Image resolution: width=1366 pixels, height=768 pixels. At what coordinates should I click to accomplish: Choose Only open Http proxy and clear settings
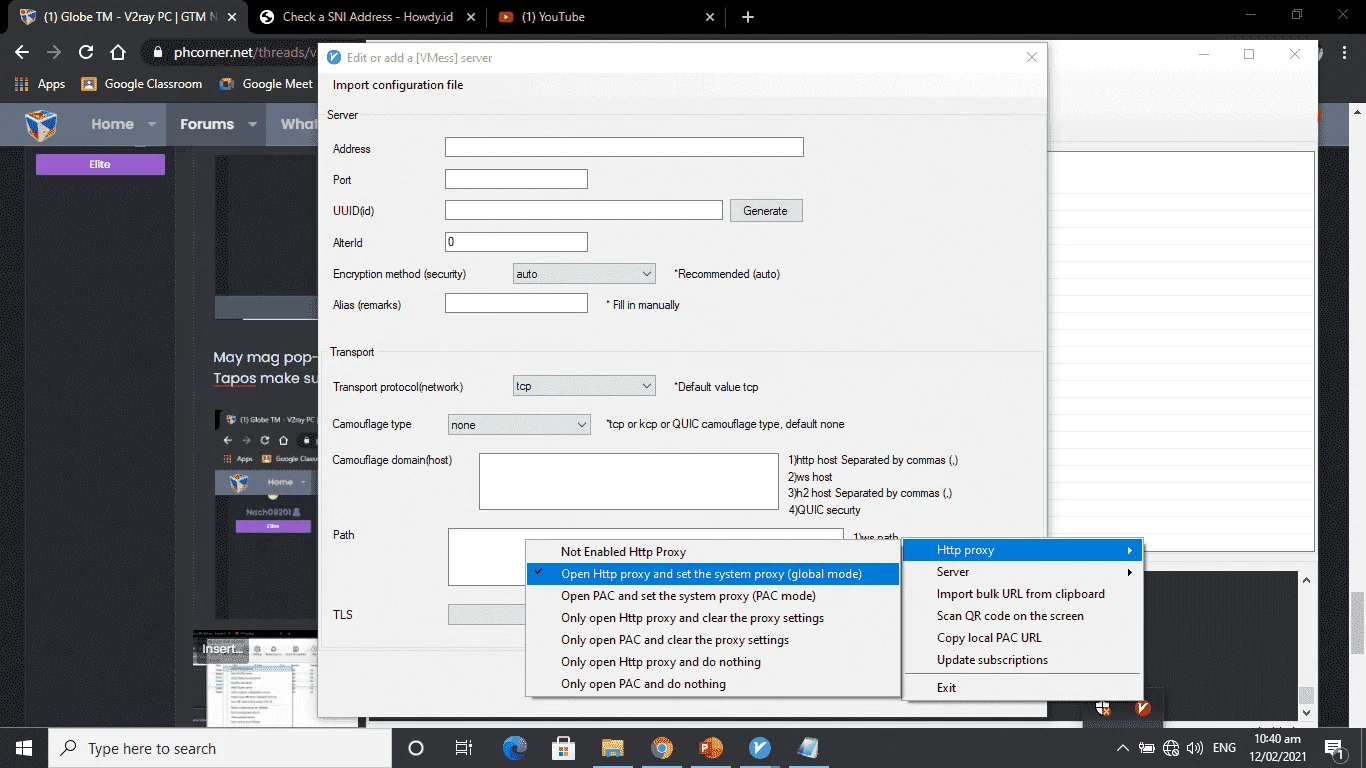coord(713,618)
